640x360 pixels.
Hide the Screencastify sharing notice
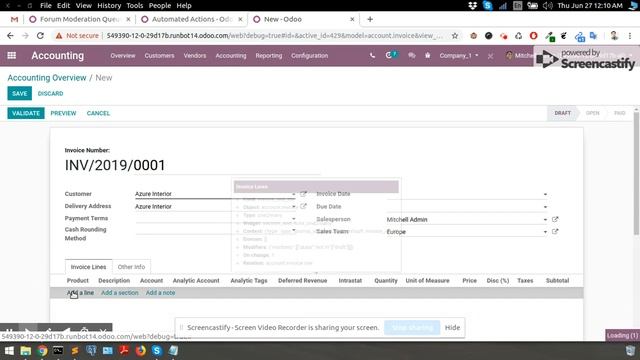point(452,327)
